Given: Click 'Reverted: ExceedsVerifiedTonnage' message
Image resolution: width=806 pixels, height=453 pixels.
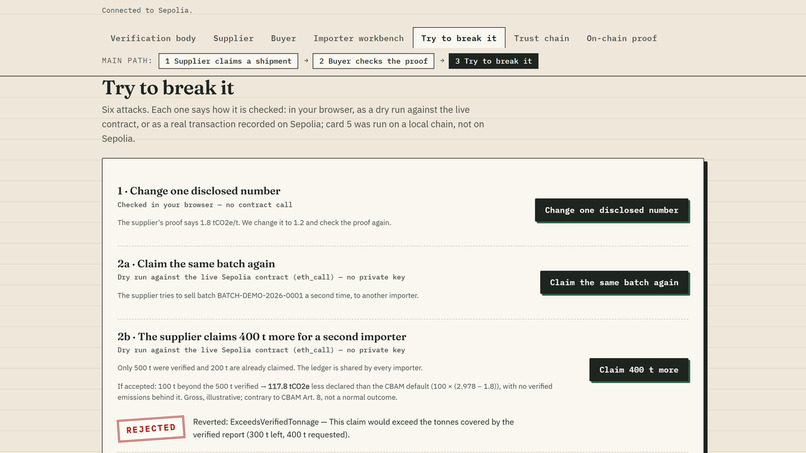Looking at the screenshot, I should pyautogui.click(x=353, y=428).
